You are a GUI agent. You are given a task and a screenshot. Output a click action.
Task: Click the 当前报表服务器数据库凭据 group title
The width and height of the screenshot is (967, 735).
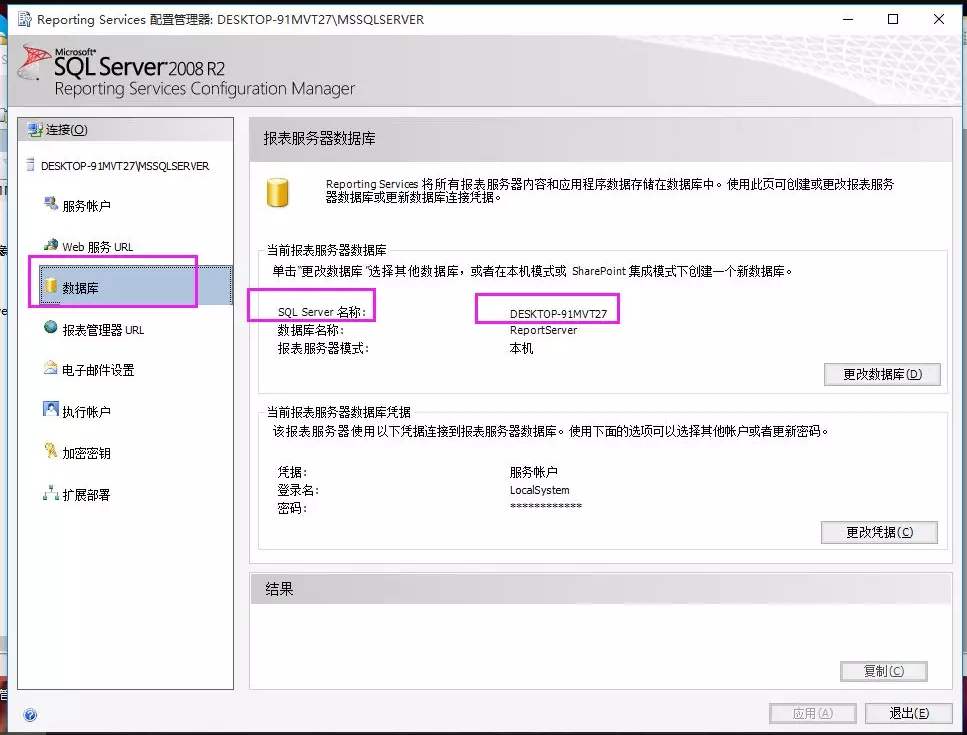(339, 412)
